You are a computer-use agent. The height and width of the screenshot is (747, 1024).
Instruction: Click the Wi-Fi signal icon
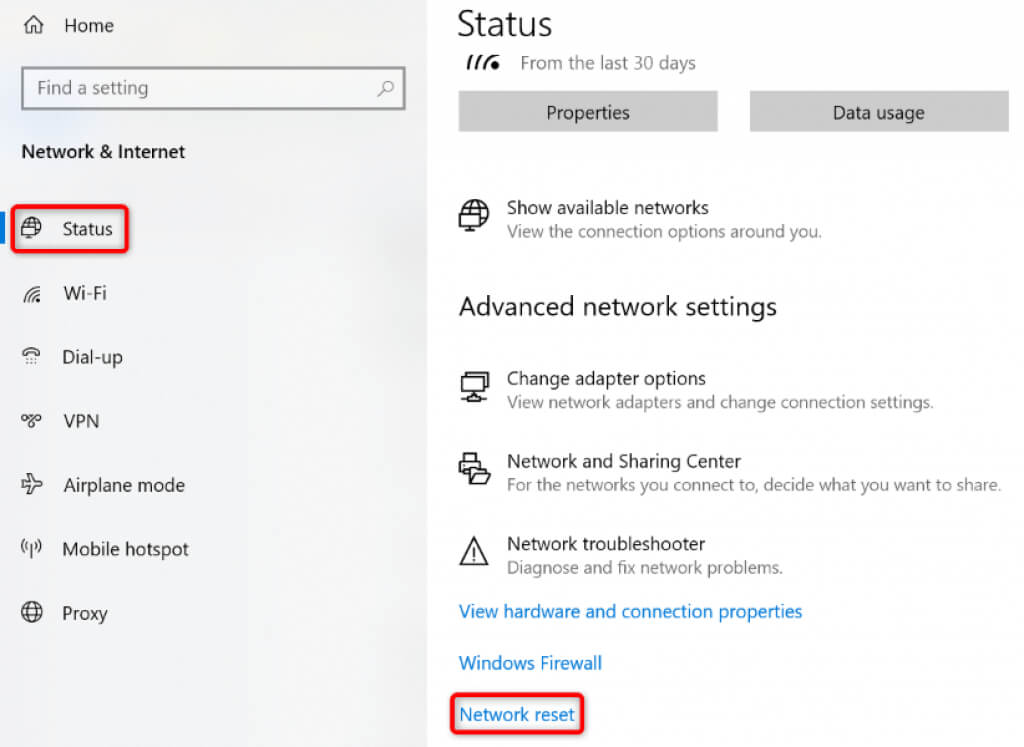pyautogui.click(x=32, y=293)
